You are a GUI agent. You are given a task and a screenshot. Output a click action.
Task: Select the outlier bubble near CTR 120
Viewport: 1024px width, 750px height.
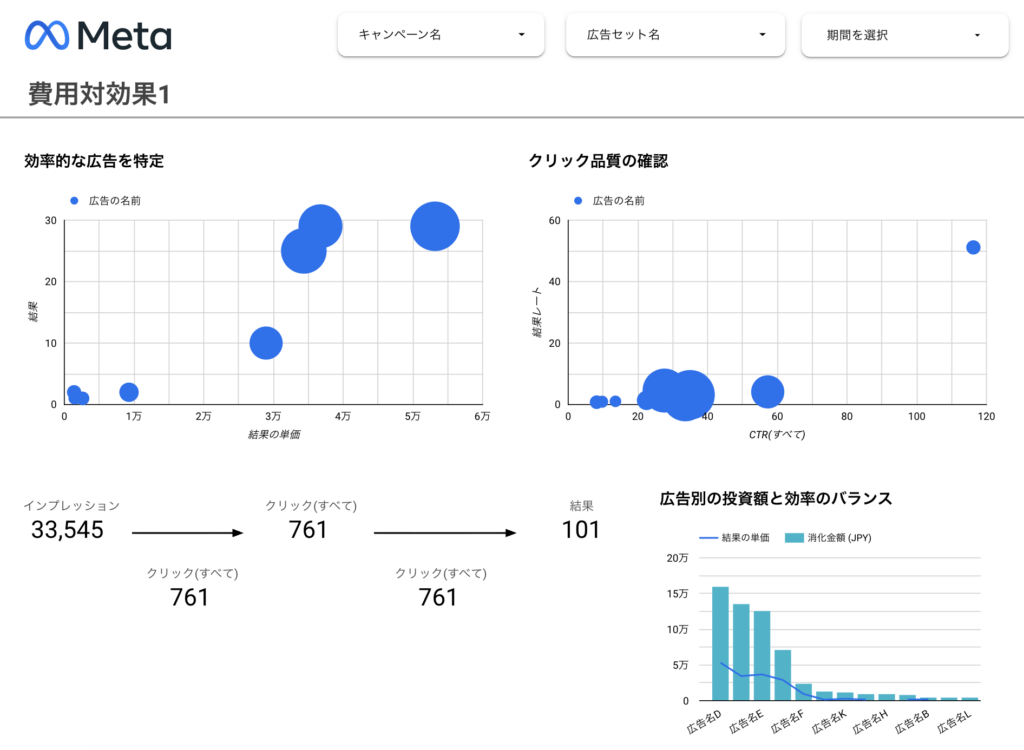coord(973,247)
